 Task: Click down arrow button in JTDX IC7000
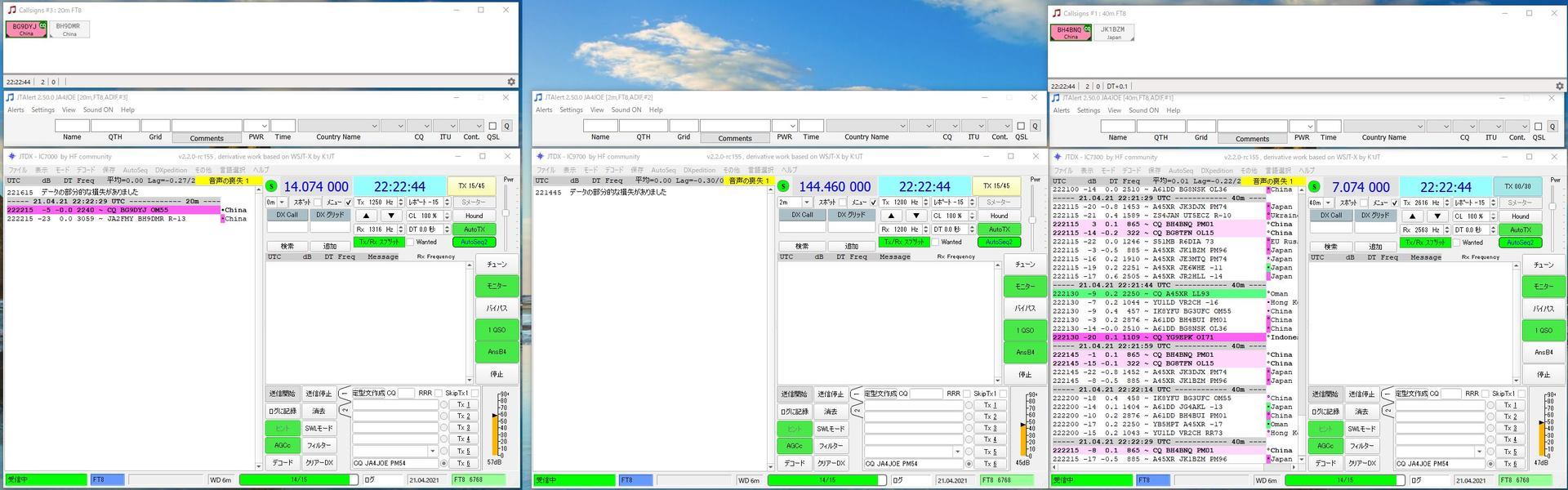click(391, 216)
